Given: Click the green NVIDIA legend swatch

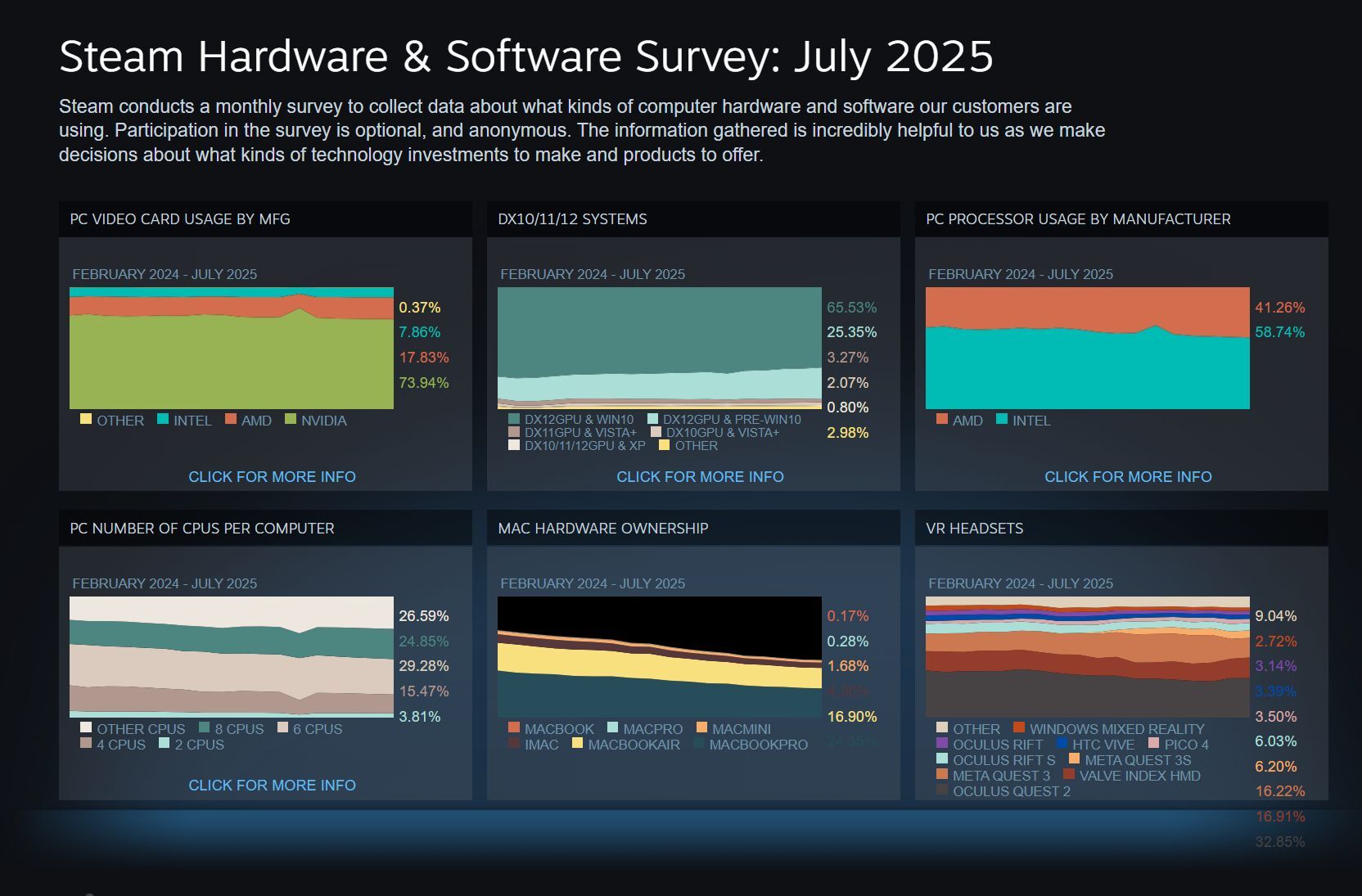Looking at the screenshot, I should [x=290, y=419].
